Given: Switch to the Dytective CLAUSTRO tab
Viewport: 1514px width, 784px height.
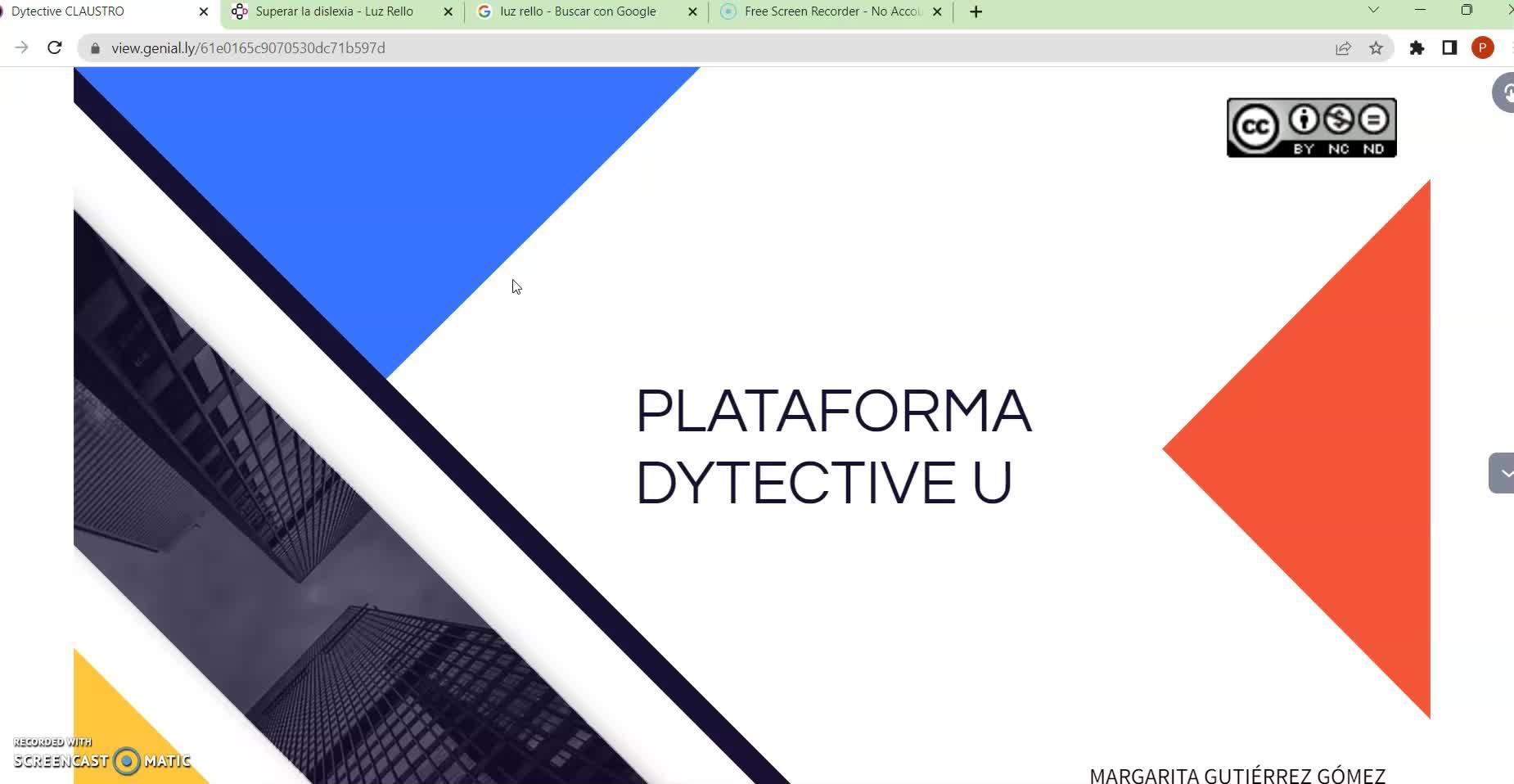Looking at the screenshot, I should (x=106, y=12).
